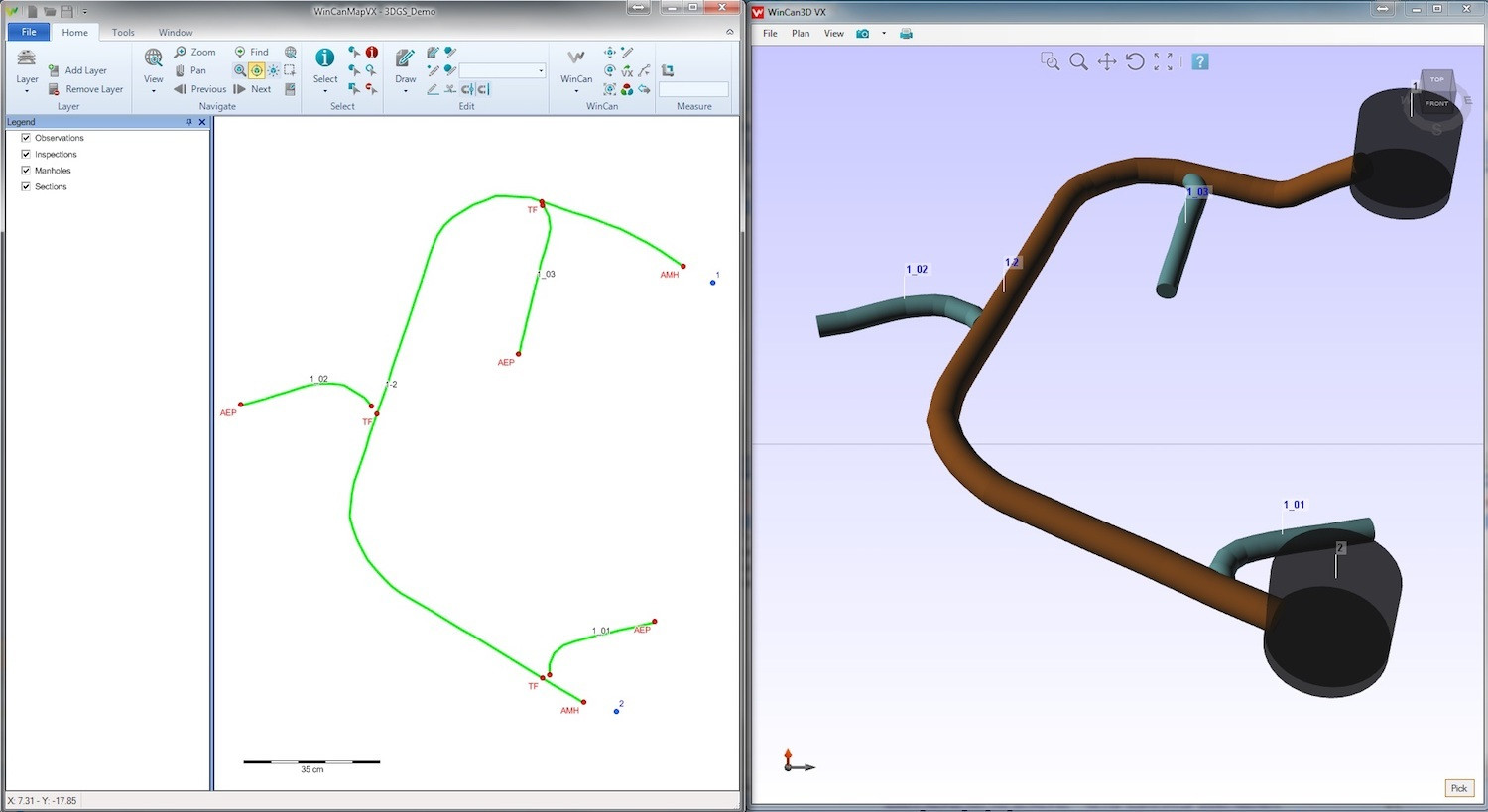Viewport: 1488px width, 812px height.
Task: Open the combo box in Edit group
Action: coord(541,70)
